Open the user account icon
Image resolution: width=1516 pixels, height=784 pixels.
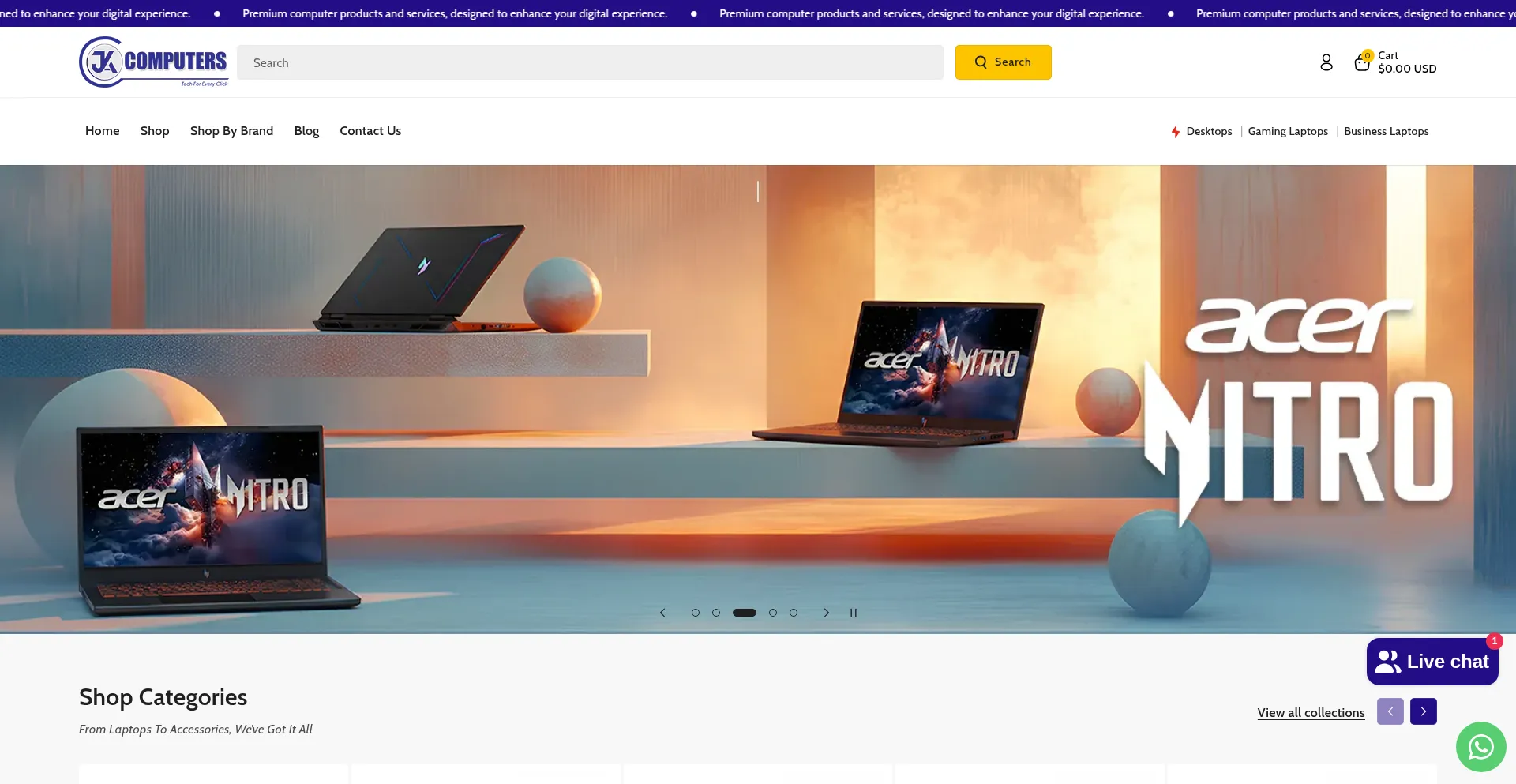[1326, 62]
